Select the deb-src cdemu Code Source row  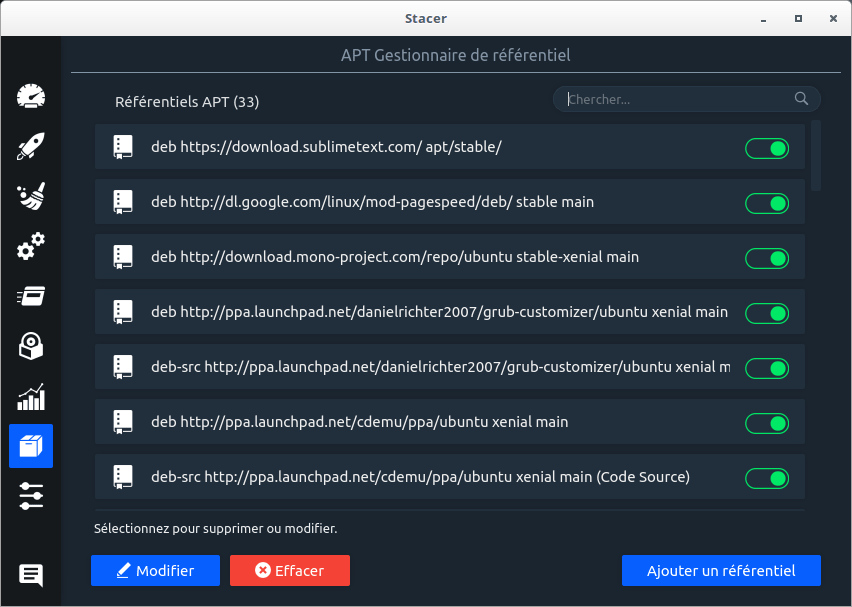pyautogui.click(x=420, y=477)
